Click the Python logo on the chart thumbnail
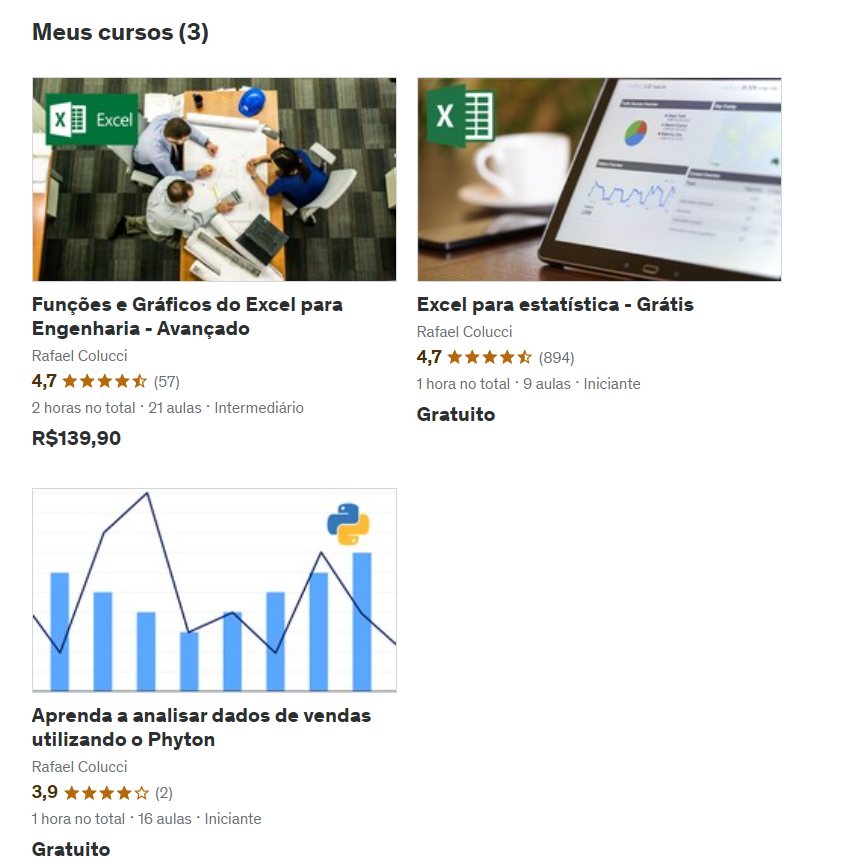The height and width of the screenshot is (863, 844). coord(349,524)
